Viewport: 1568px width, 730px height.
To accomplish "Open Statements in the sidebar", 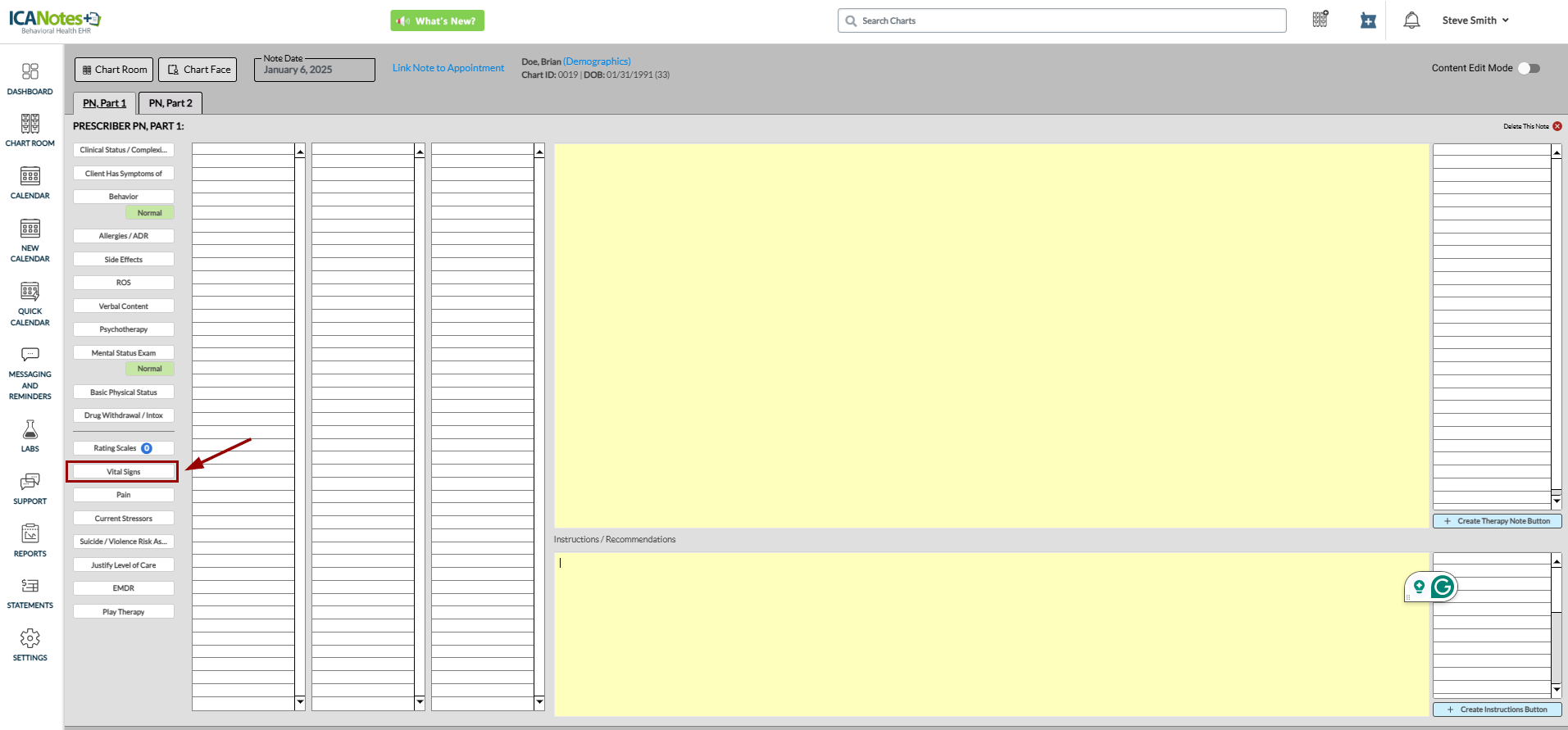I will pos(30,586).
